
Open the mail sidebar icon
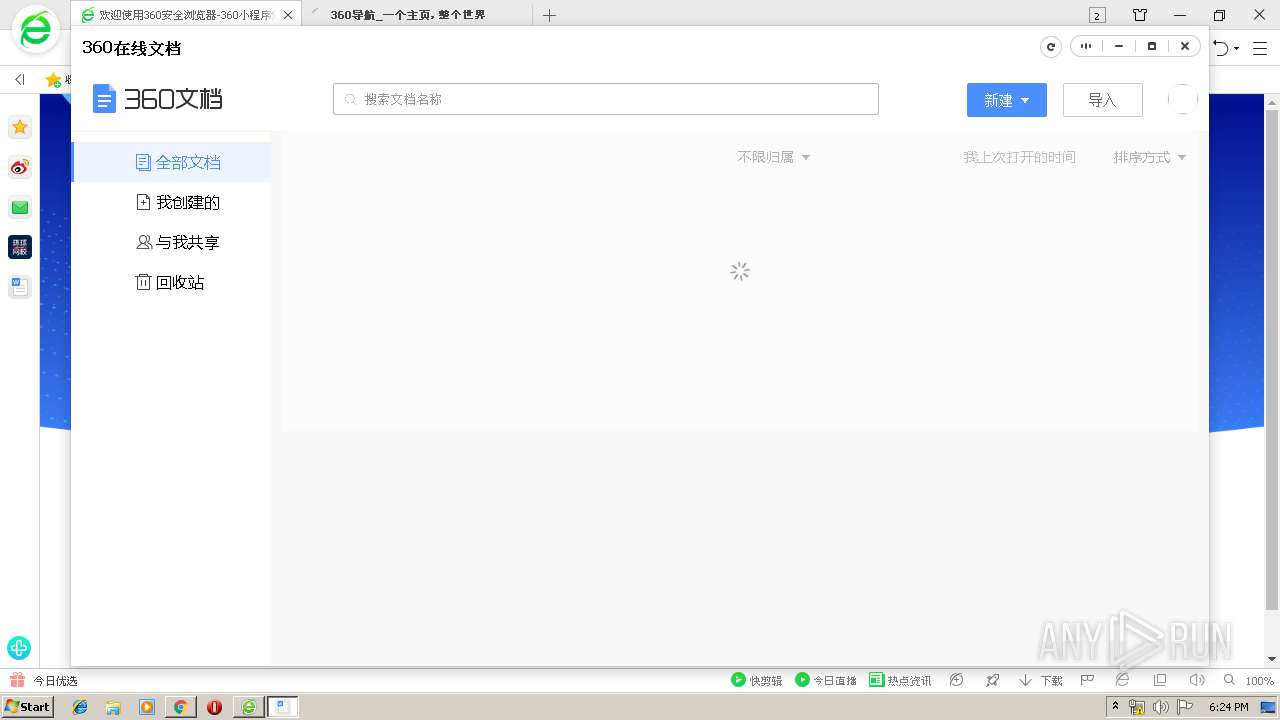(x=19, y=207)
